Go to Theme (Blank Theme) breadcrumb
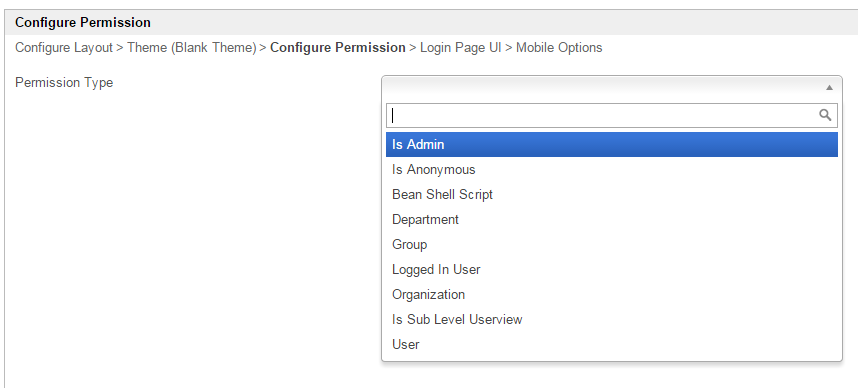858x388 pixels. tap(192, 48)
